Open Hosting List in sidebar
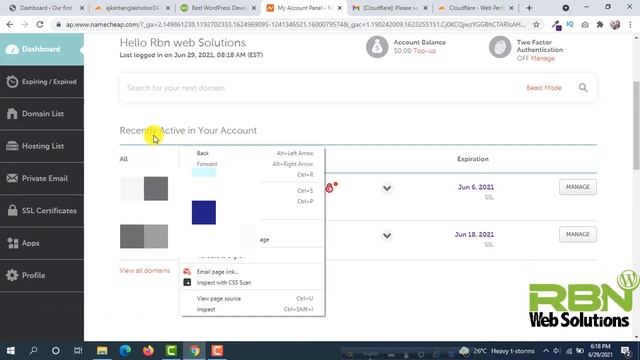 42,146
